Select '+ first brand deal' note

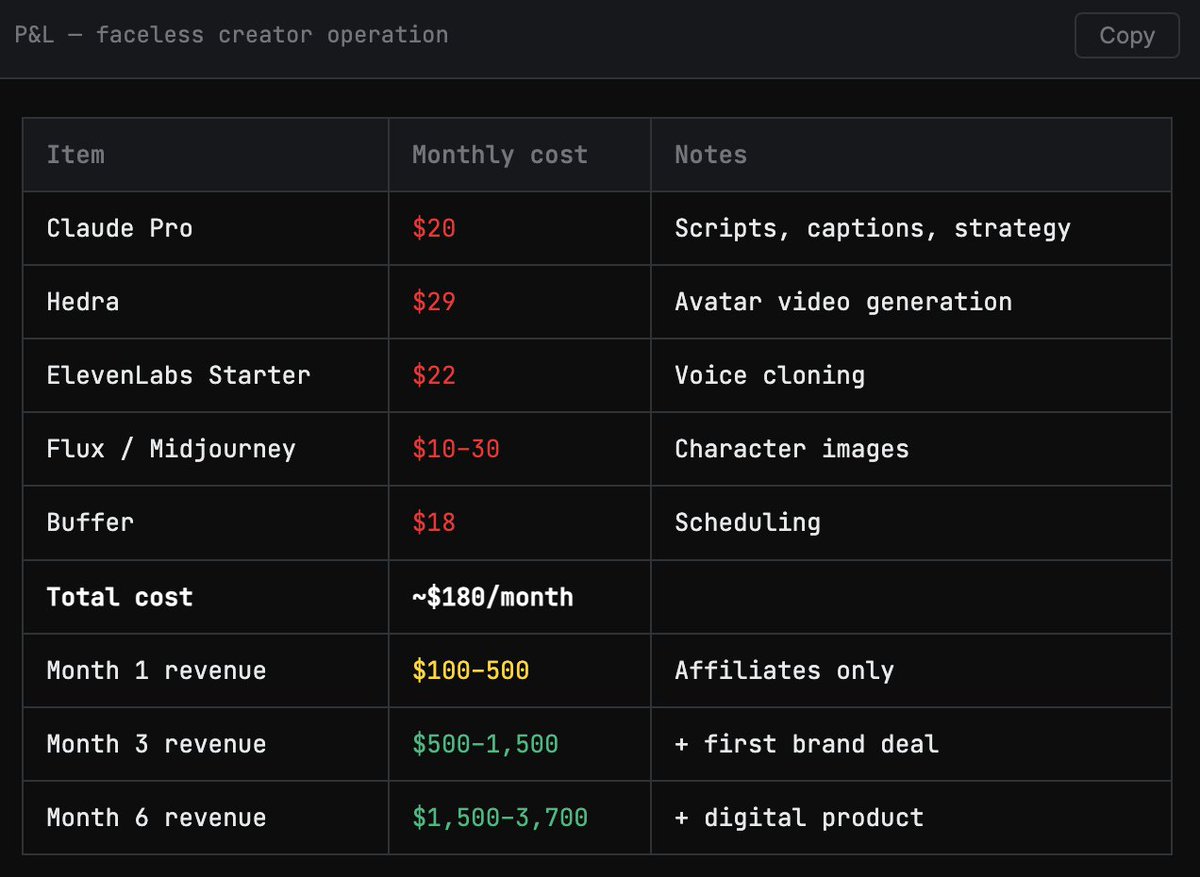point(807,744)
